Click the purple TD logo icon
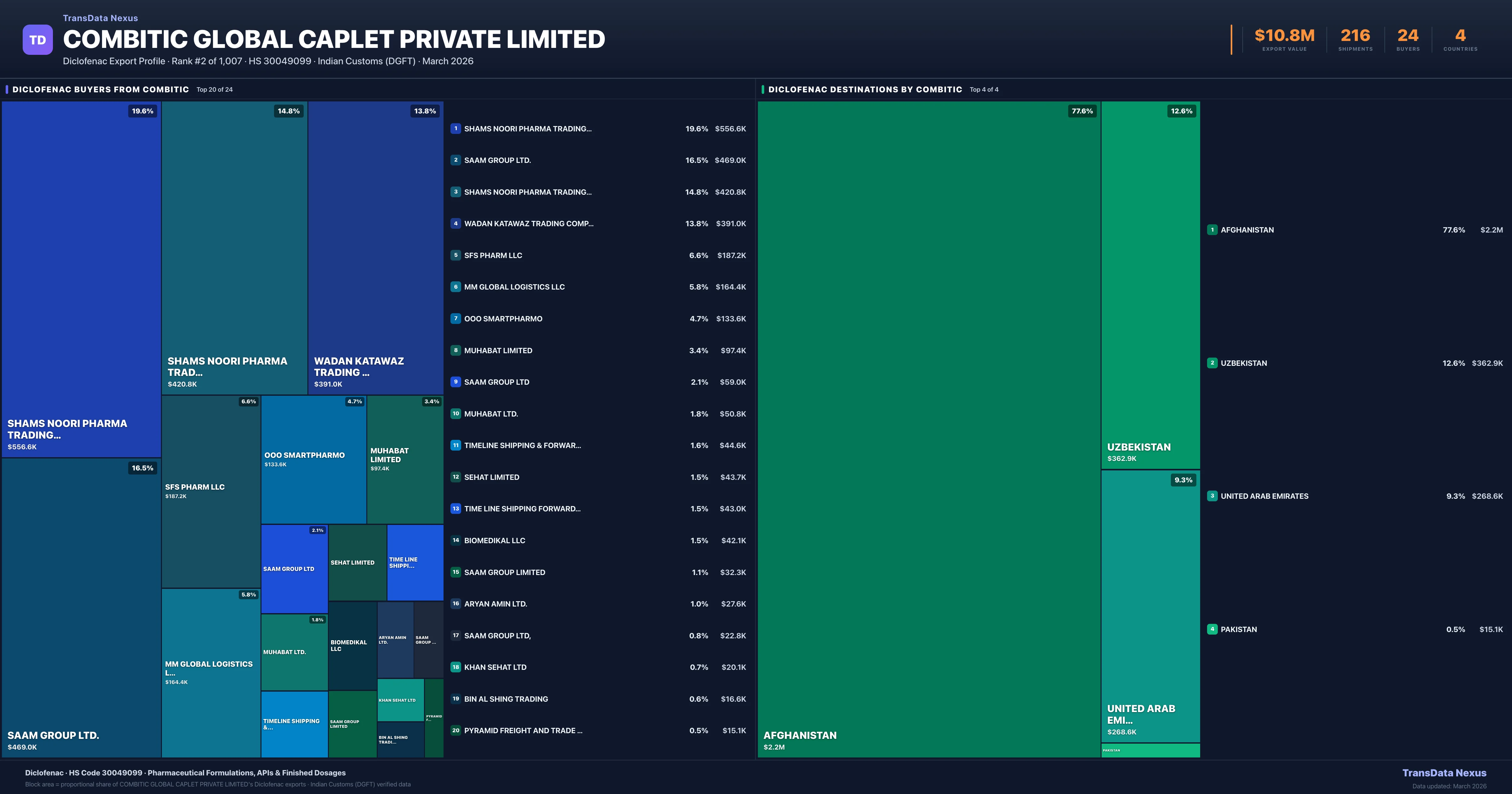1512x794 pixels. pos(37,40)
